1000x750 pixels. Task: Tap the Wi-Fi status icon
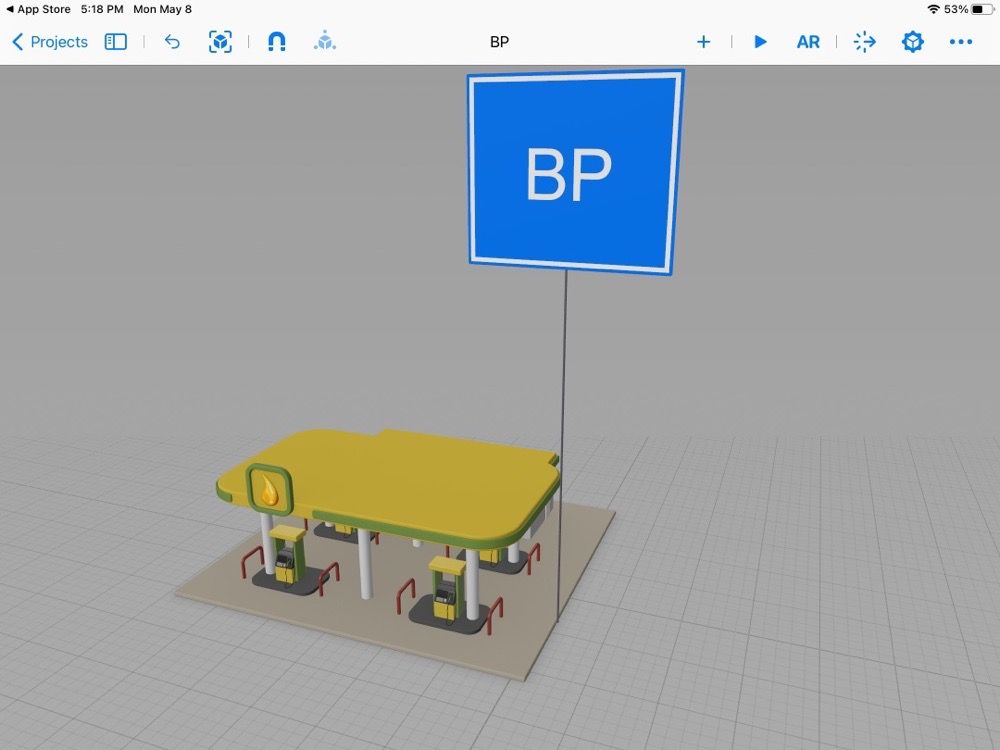[934, 10]
